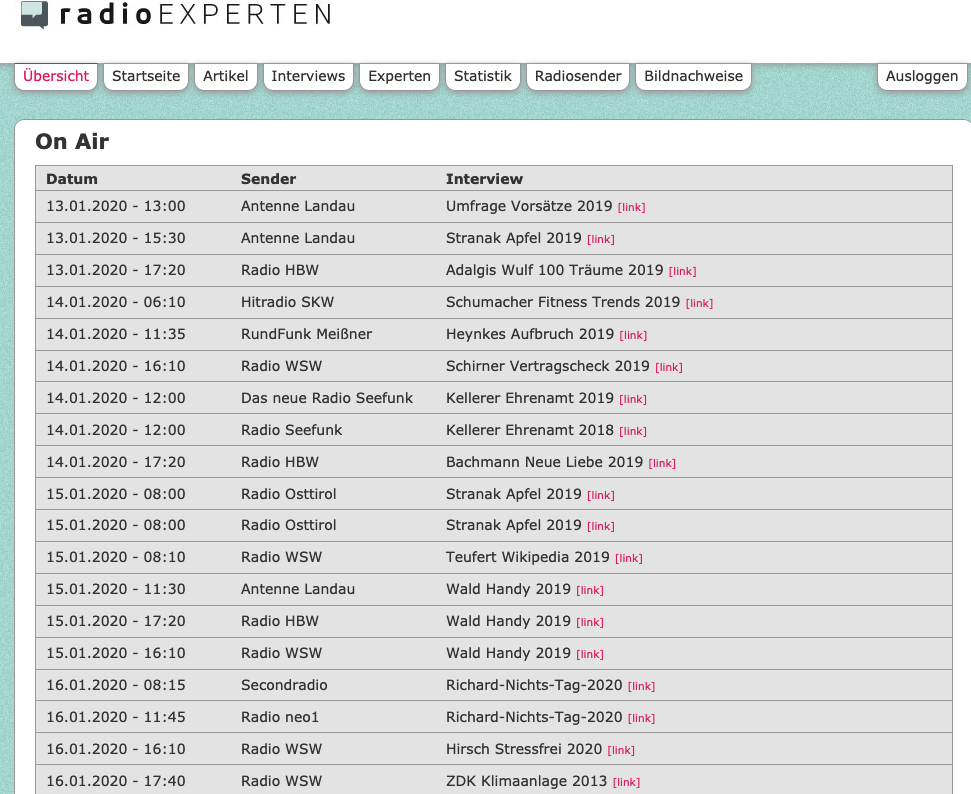Select the Experten tab
The width and height of the screenshot is (971, 794).
399,76
